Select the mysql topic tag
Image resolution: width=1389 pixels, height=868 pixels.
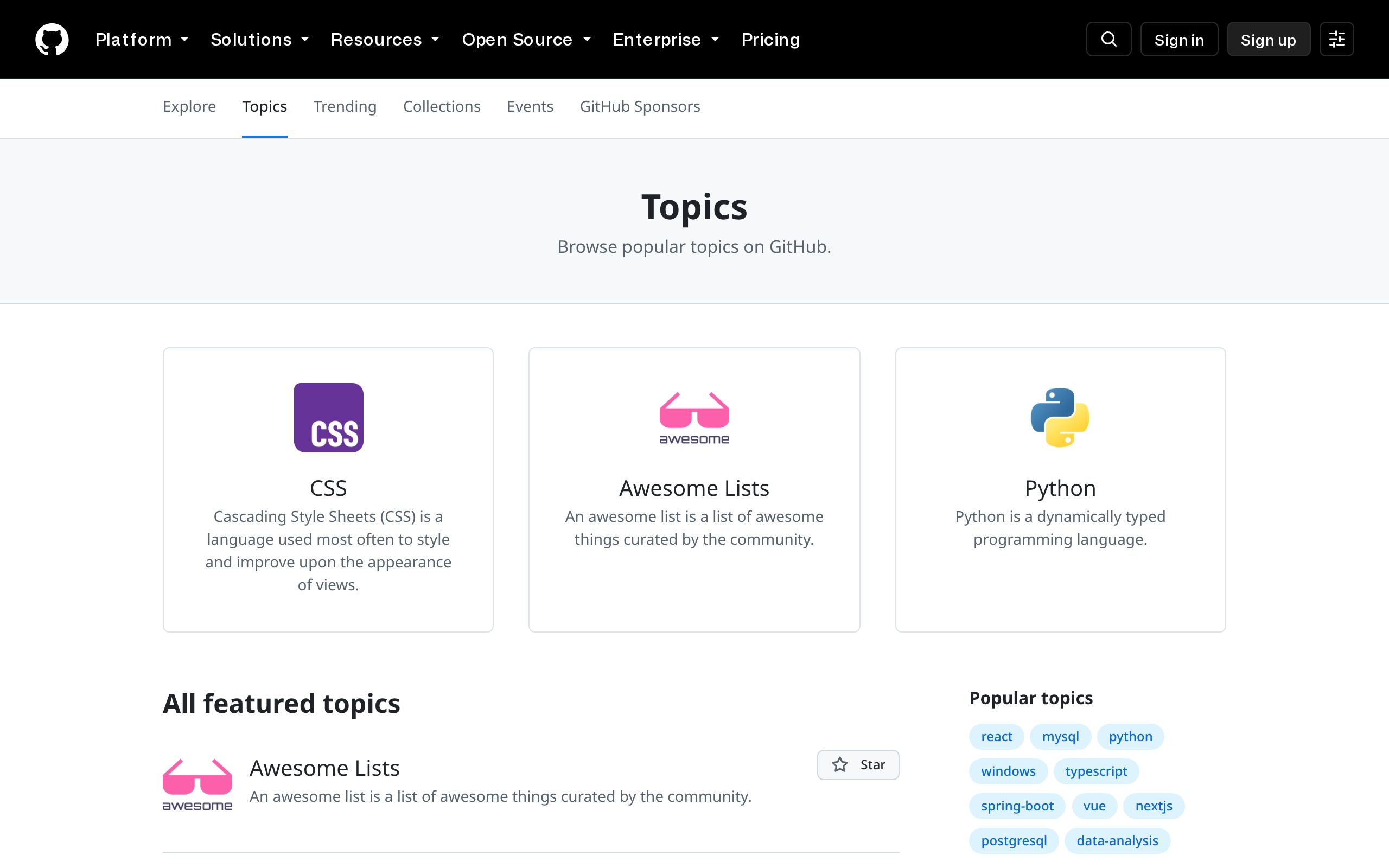pos(1060,737)
